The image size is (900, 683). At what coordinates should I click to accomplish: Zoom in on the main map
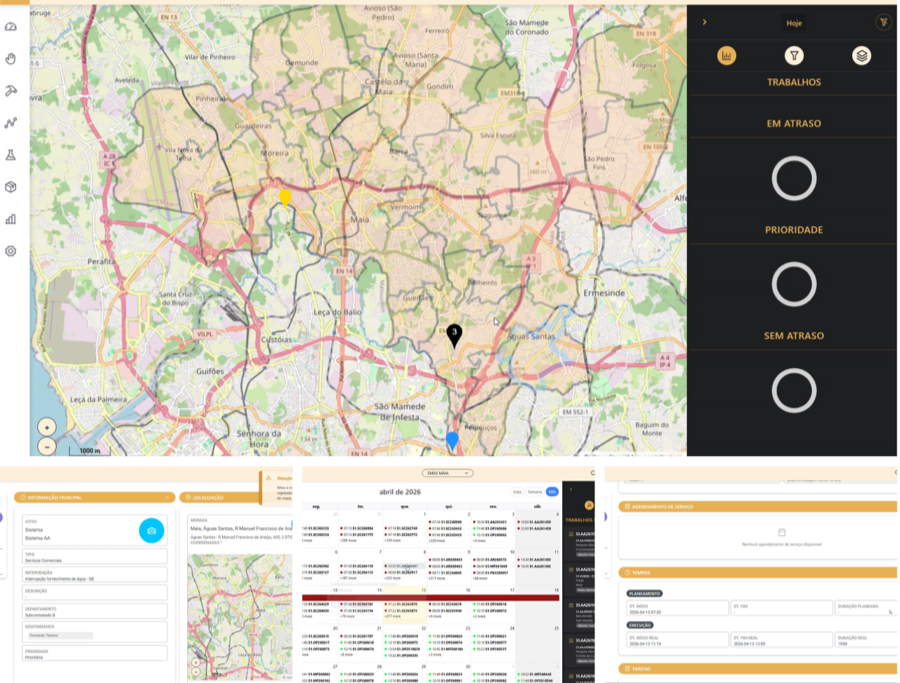(47, 427)
